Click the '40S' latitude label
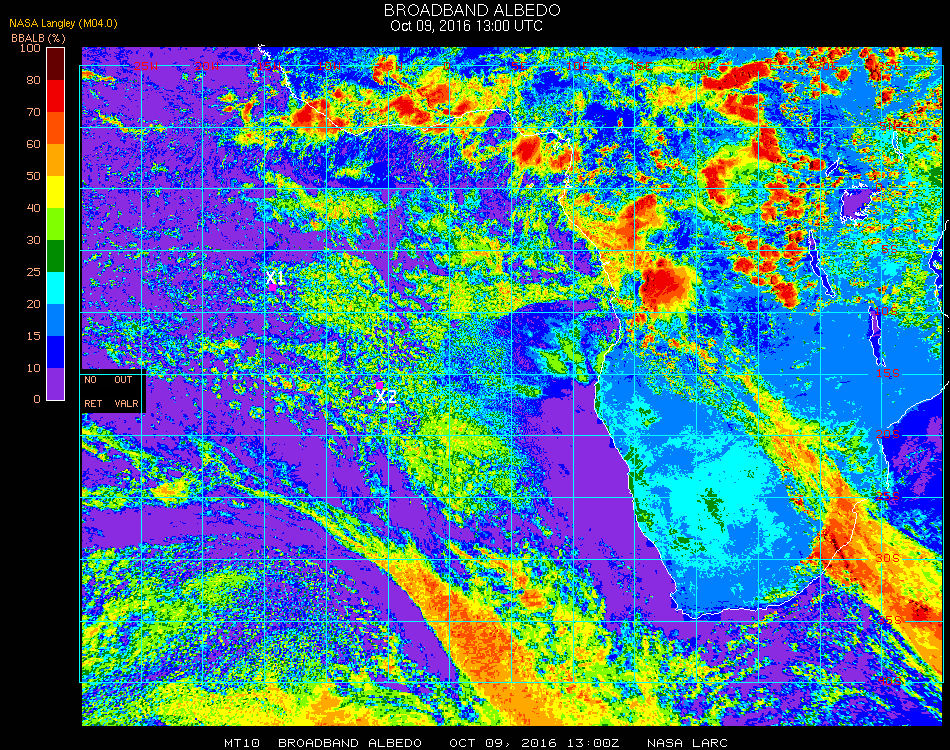Screen dimensions: 950x750 pos(889,682)
